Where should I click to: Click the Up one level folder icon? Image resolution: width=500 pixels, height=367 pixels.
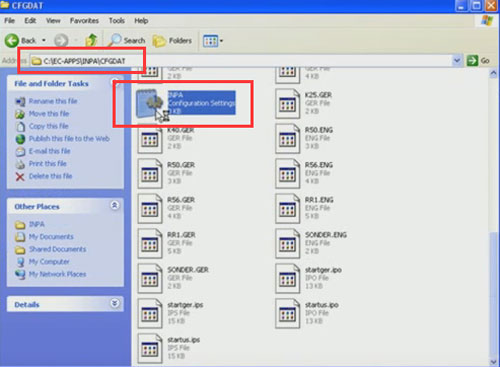(91, 40)
